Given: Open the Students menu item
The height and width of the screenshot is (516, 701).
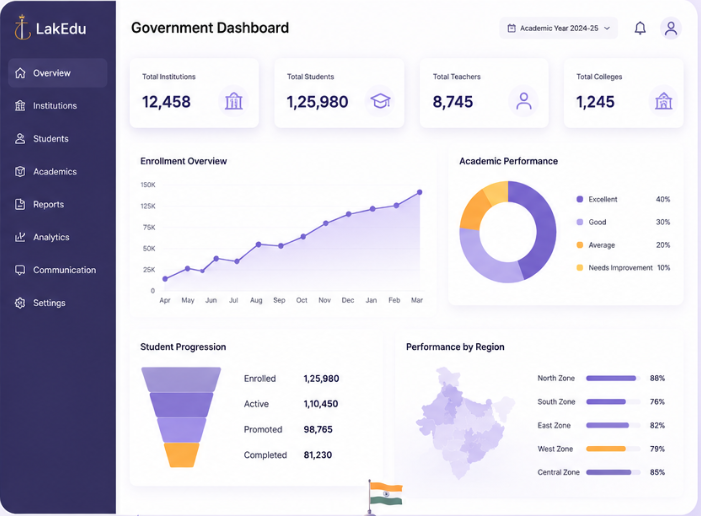Looking at the screenshot, I should pyautogui.click(x=58, y=139).
